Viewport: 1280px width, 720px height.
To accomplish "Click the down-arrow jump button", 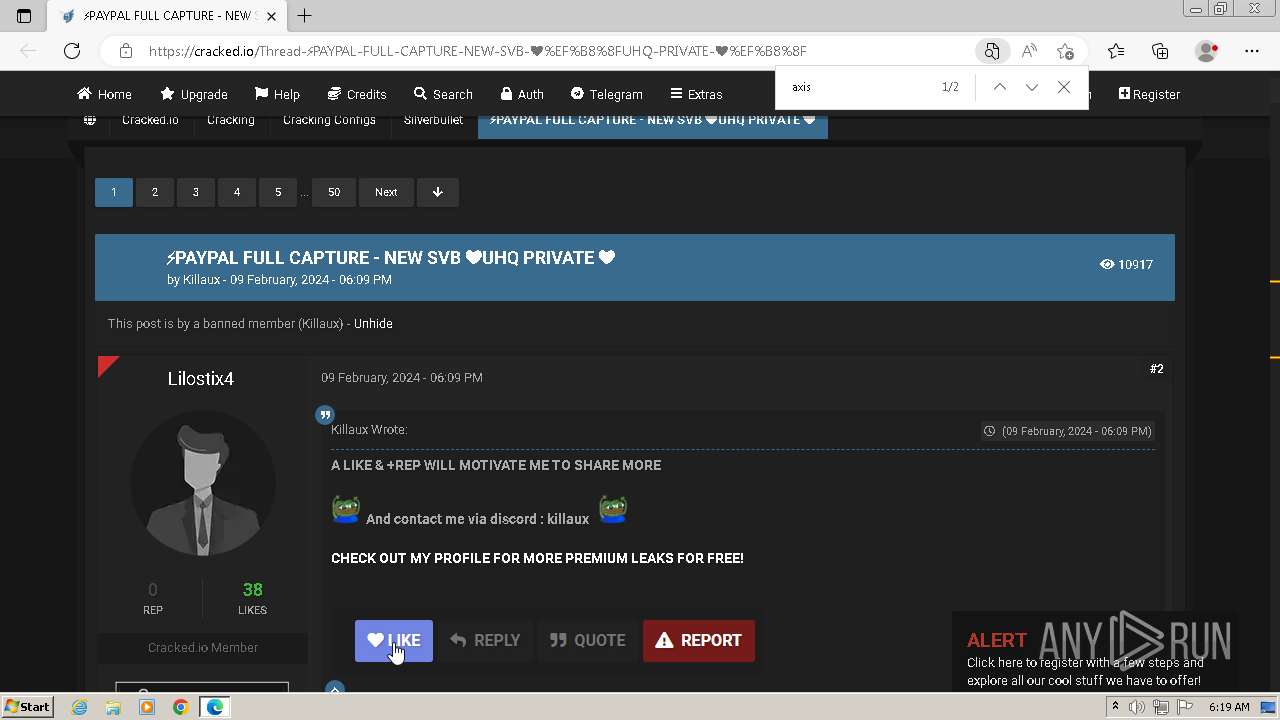I will (x=437, y=192).
